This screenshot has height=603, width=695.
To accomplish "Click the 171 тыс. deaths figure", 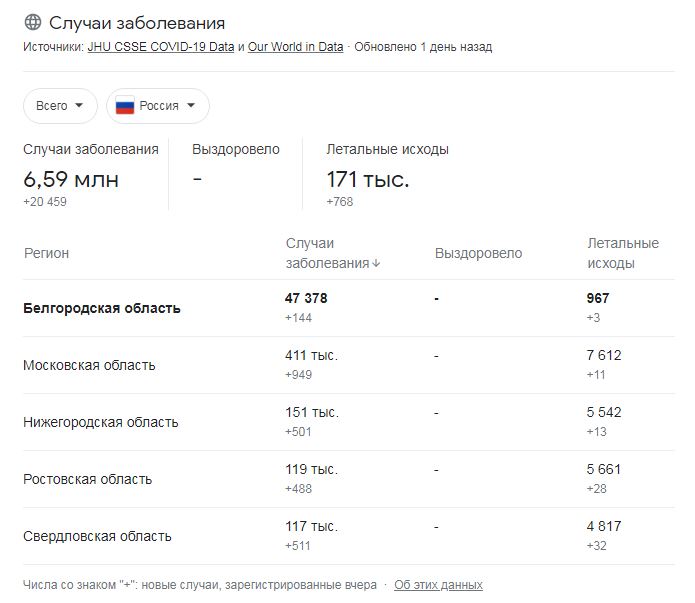I will pyautogui.click(x=368, y=180).
